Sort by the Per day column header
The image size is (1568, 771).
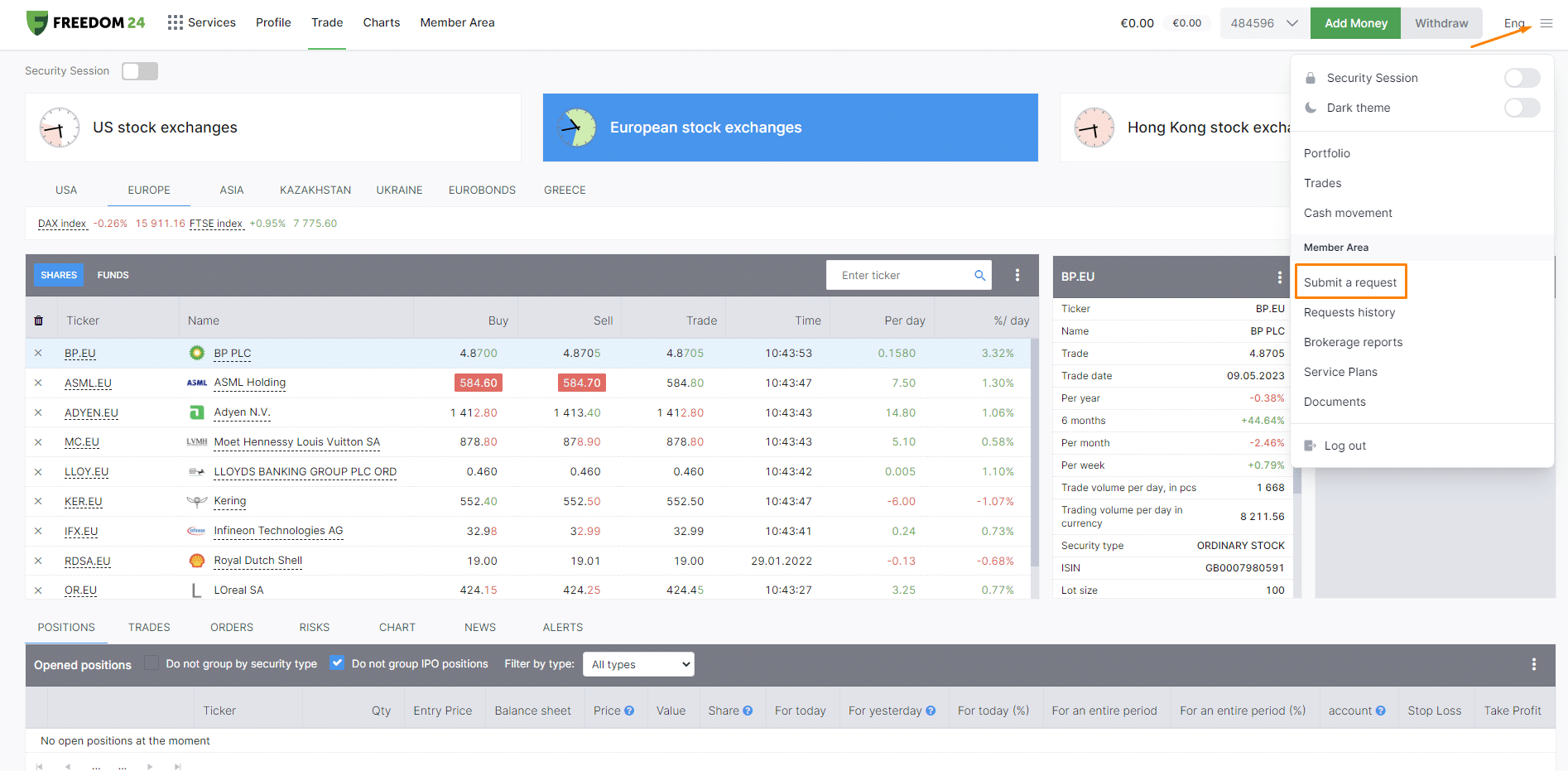[x=904, y=320]
